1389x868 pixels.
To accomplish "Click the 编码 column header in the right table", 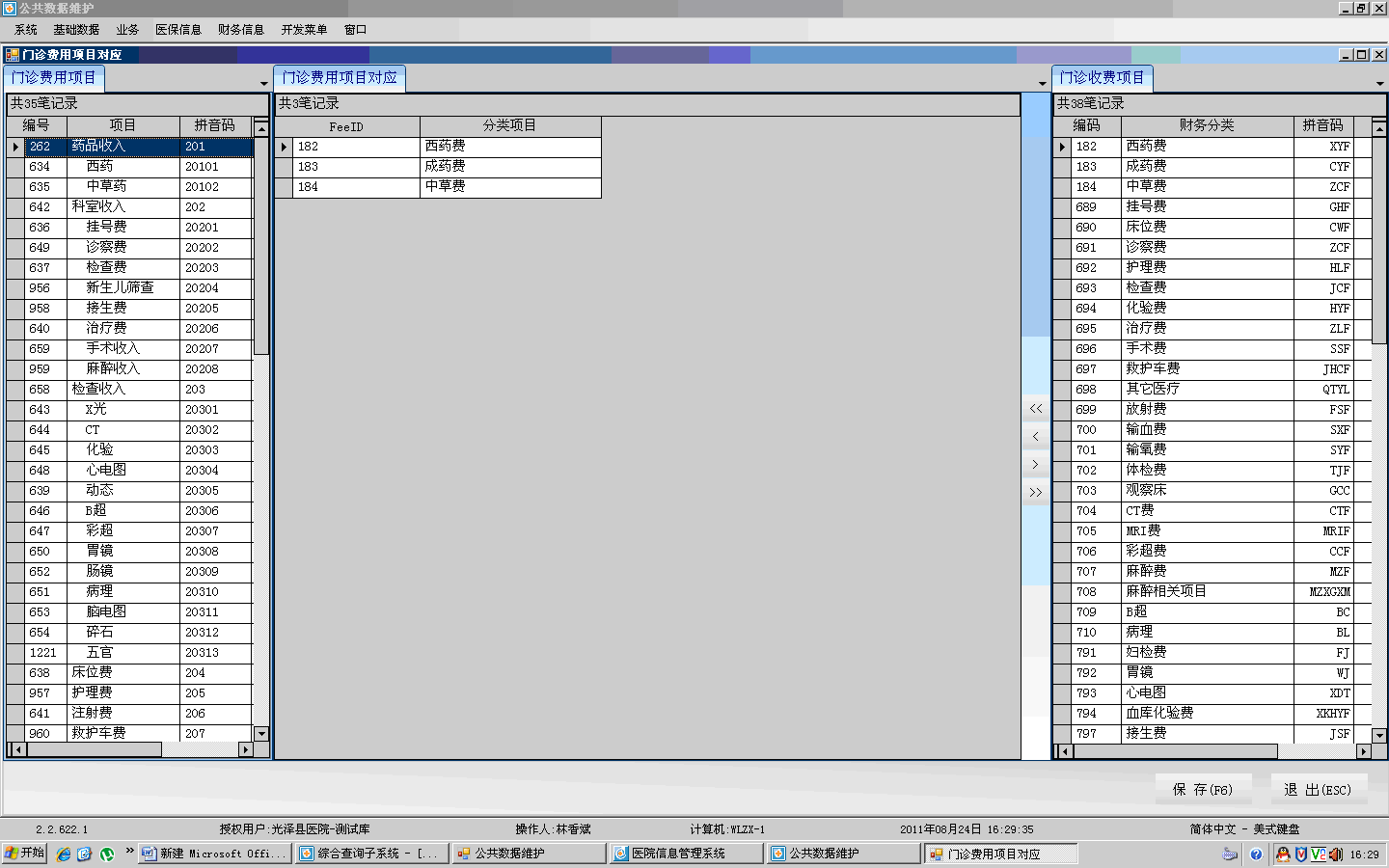I will (1087, 125).
